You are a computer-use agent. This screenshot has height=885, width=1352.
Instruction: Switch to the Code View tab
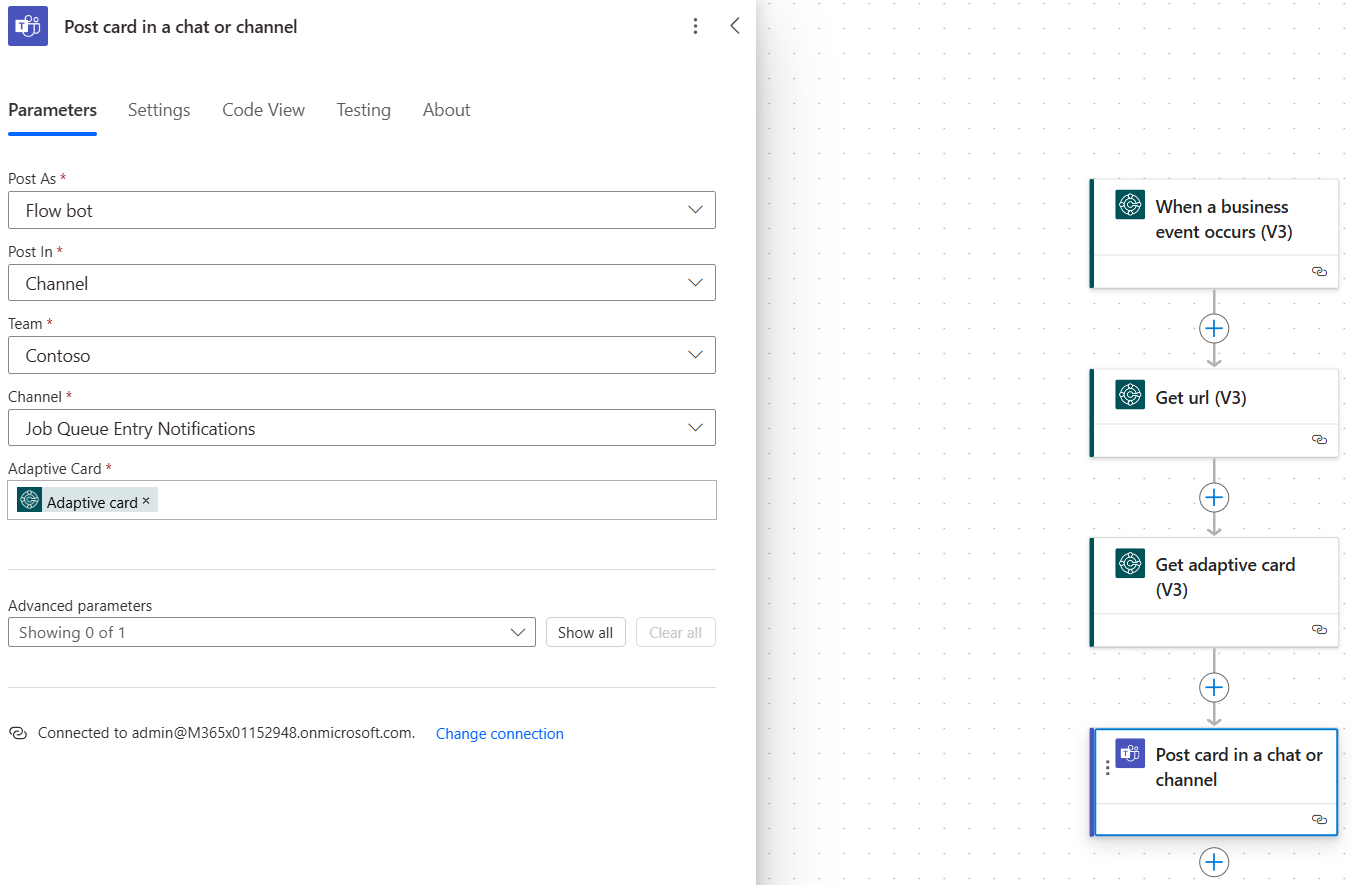(264, 110)
